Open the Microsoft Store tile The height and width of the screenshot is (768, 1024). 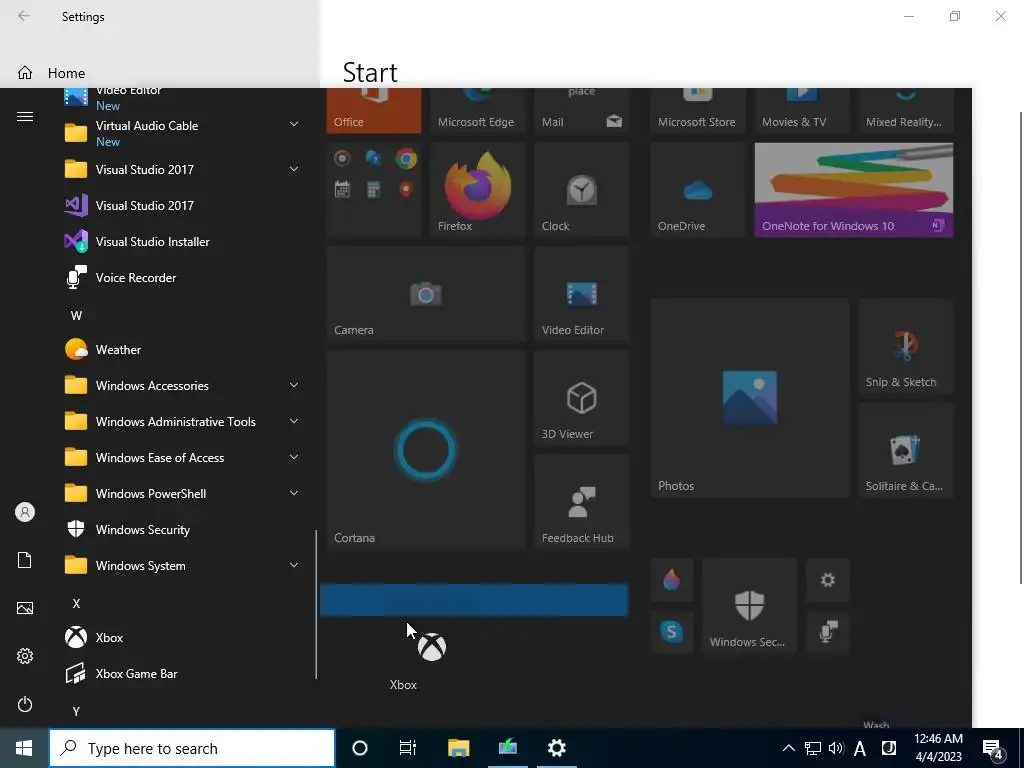pyautogui.click(x=697, y=111)
